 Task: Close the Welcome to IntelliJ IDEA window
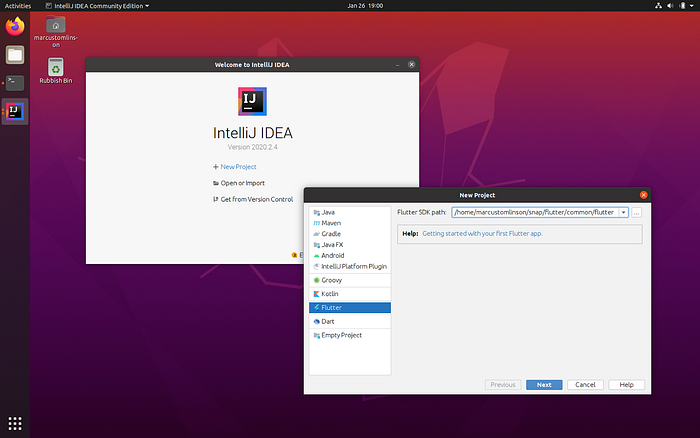pyautogui.click(x=411, y=64)
